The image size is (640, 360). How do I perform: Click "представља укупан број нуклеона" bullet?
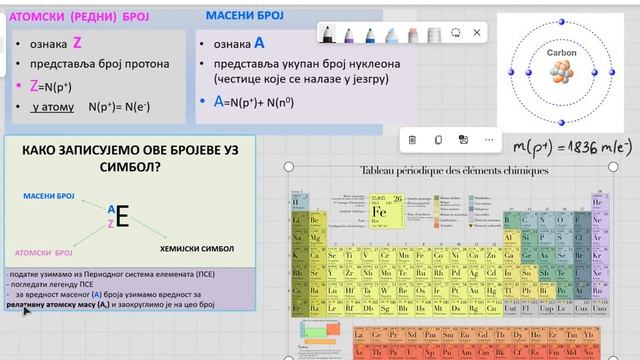(x=307, y=64)
